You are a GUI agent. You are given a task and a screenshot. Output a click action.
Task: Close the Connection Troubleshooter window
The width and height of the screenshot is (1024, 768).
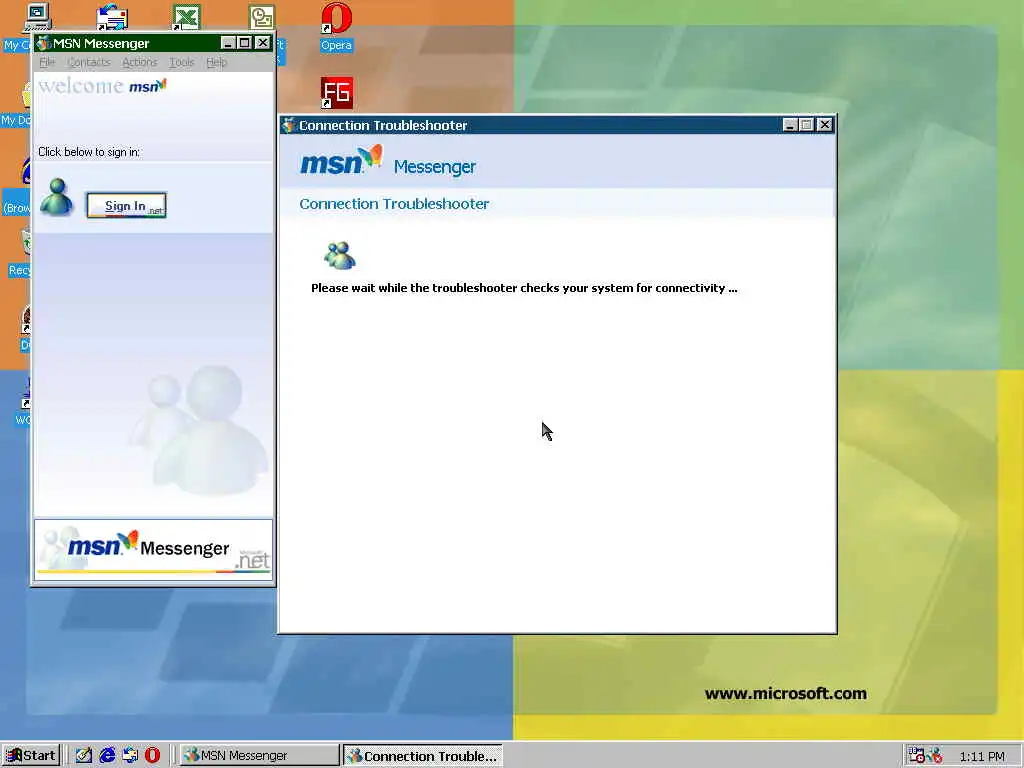click(825, 125)
